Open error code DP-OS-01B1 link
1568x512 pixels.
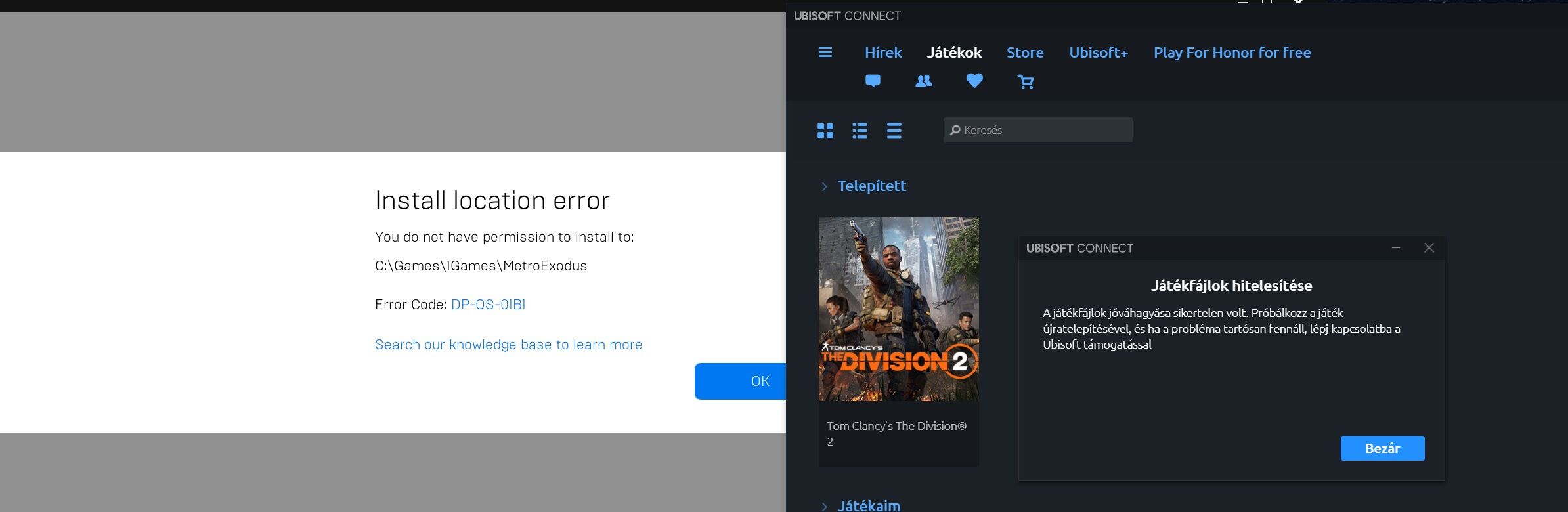[488, 305]
